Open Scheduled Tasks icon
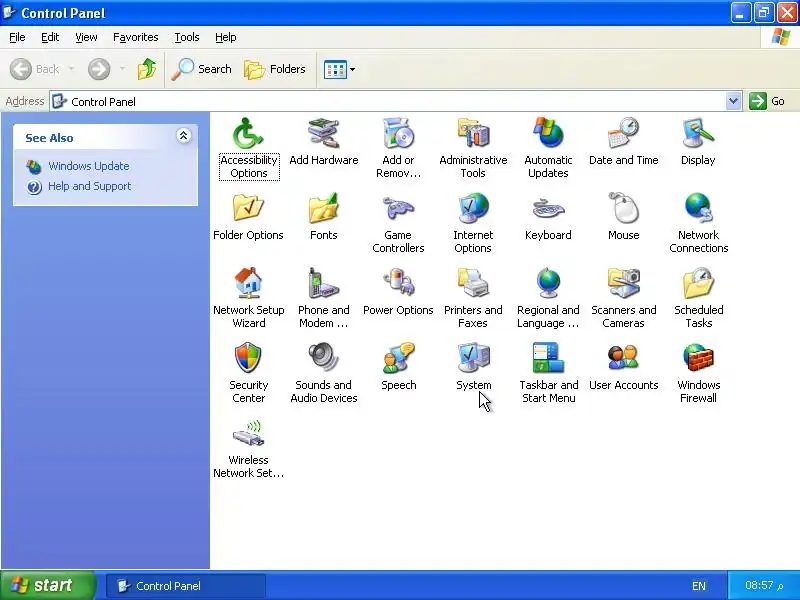800x600 pixels. pos(698,283)
